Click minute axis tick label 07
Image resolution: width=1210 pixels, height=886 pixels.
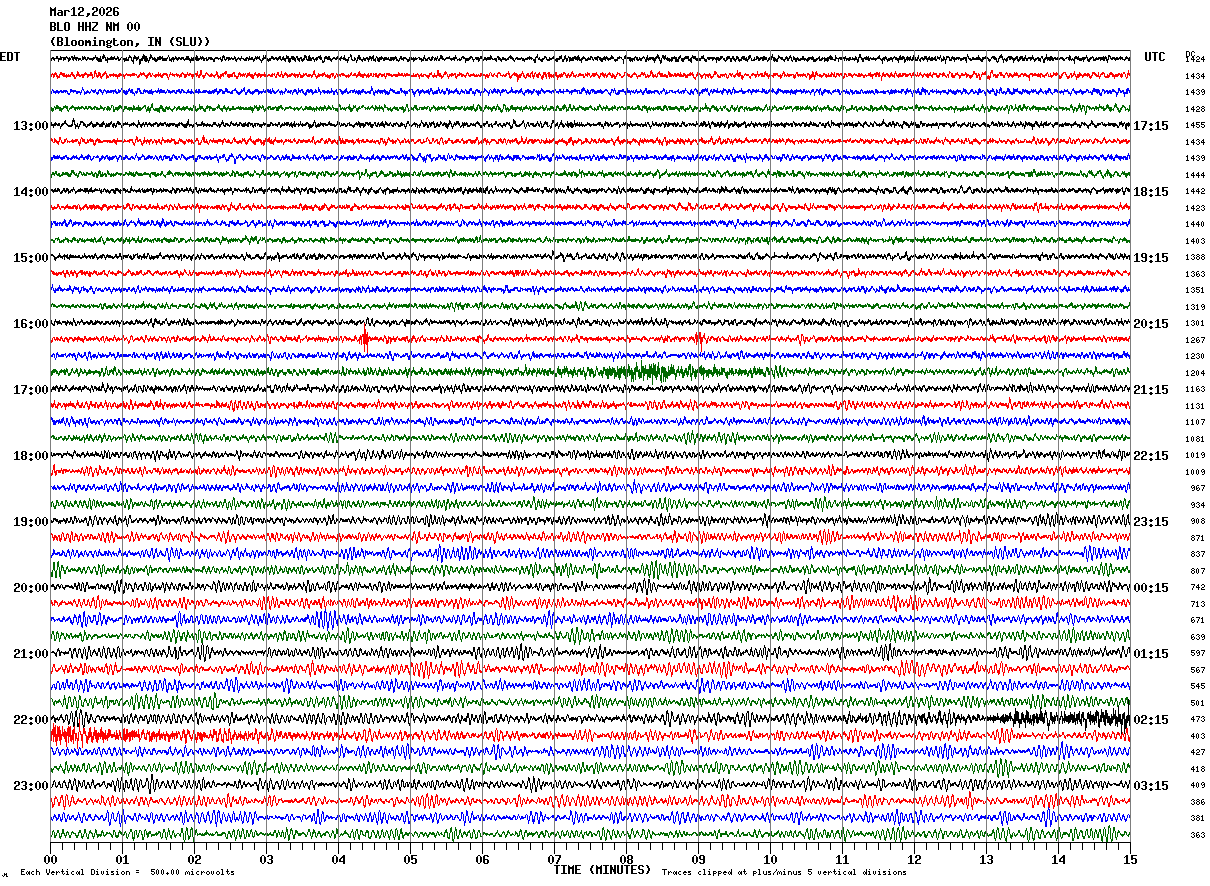pos(554,860)
